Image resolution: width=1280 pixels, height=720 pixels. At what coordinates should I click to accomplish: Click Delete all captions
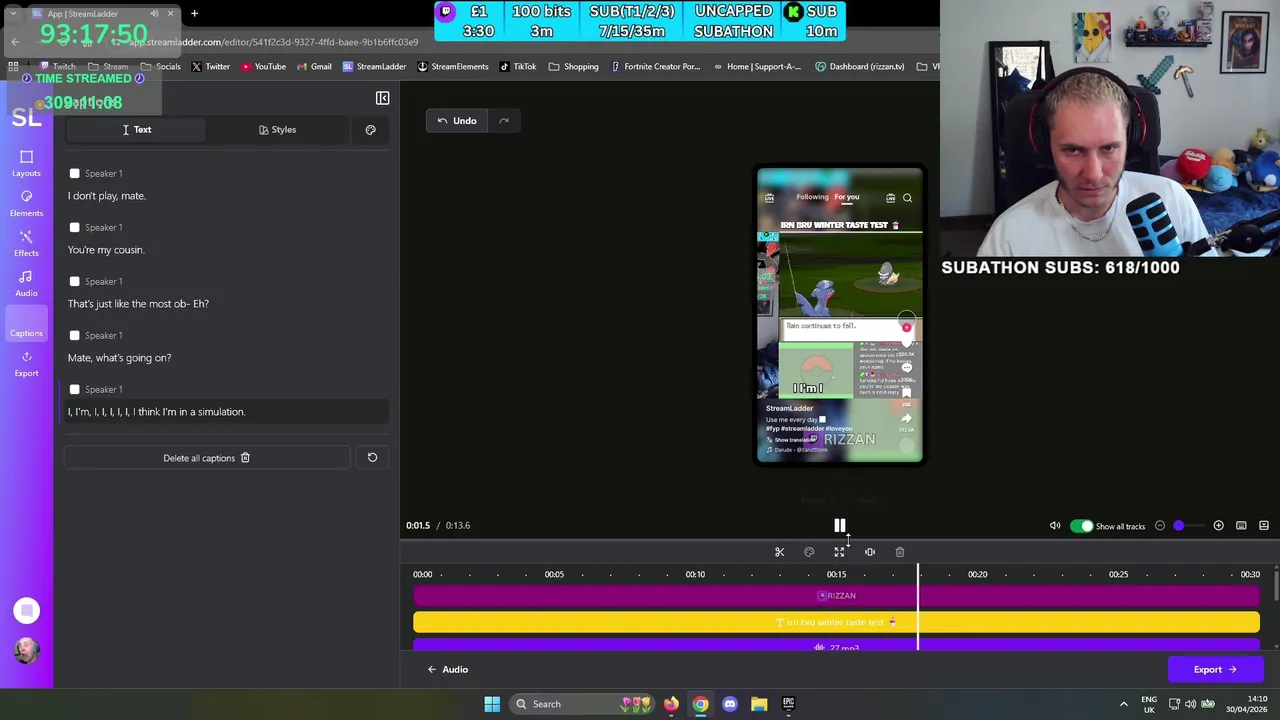coord(207,458)
